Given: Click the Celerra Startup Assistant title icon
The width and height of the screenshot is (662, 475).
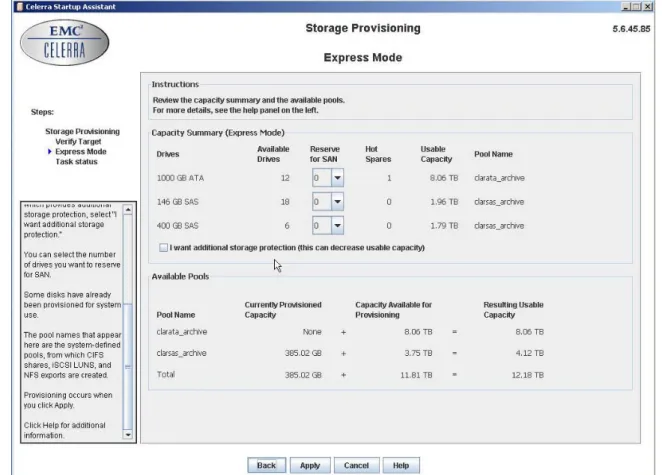Looking at the screenshot, I should tap(20, 6).
